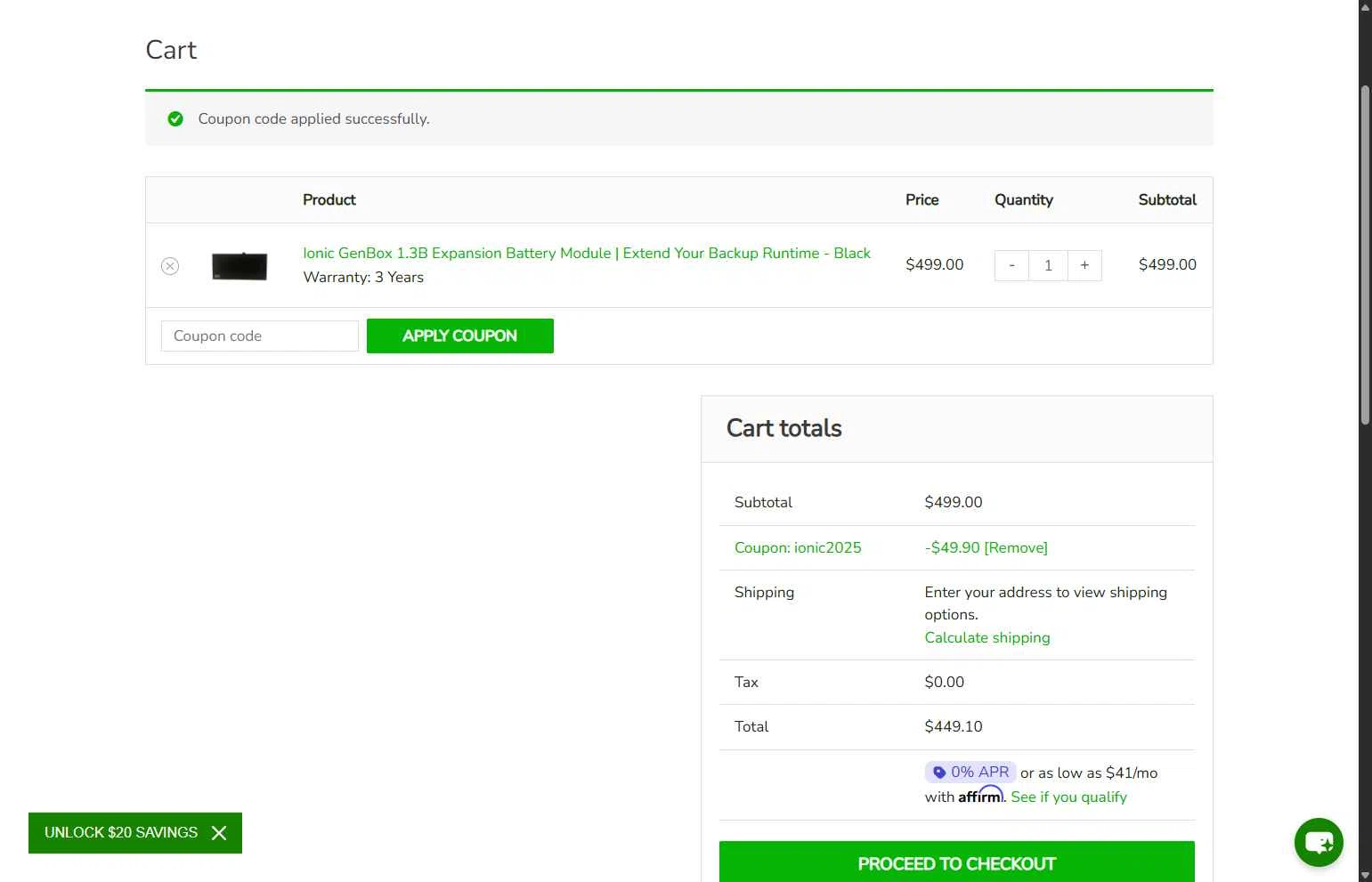
Task: Dismiss the Unlock $20 Savings banner
Action: [219, 833]
